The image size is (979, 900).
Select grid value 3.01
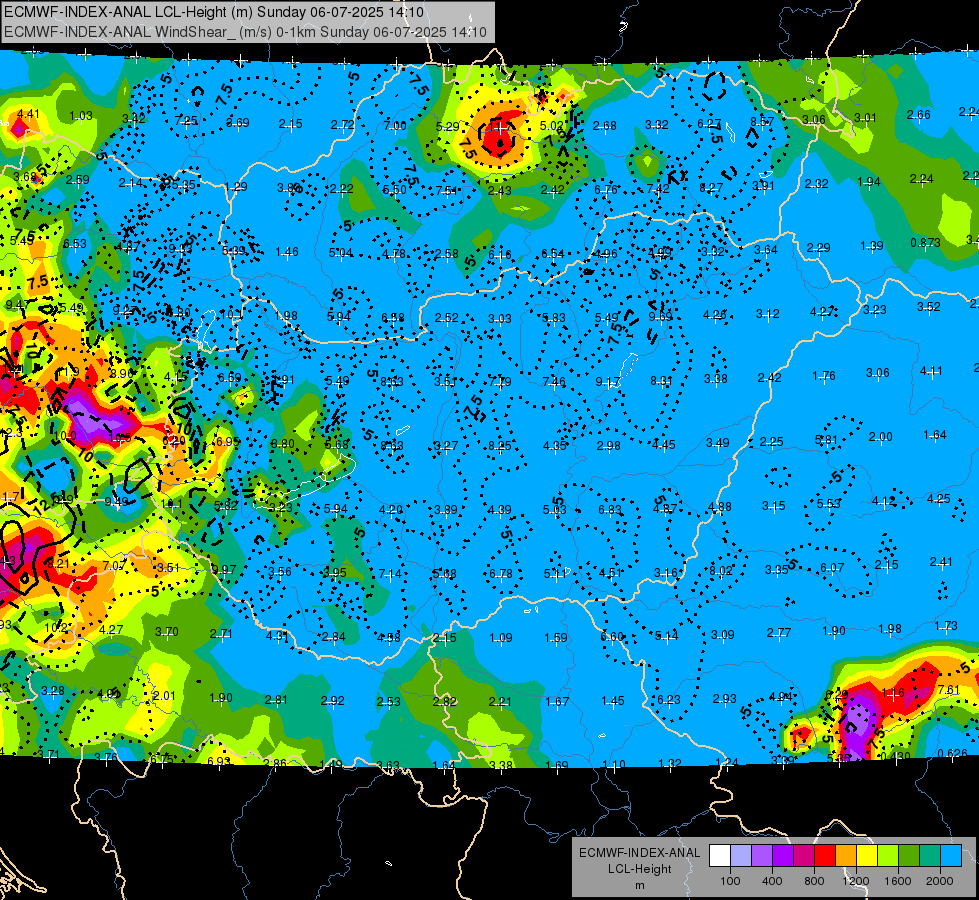tap(865, 117)
